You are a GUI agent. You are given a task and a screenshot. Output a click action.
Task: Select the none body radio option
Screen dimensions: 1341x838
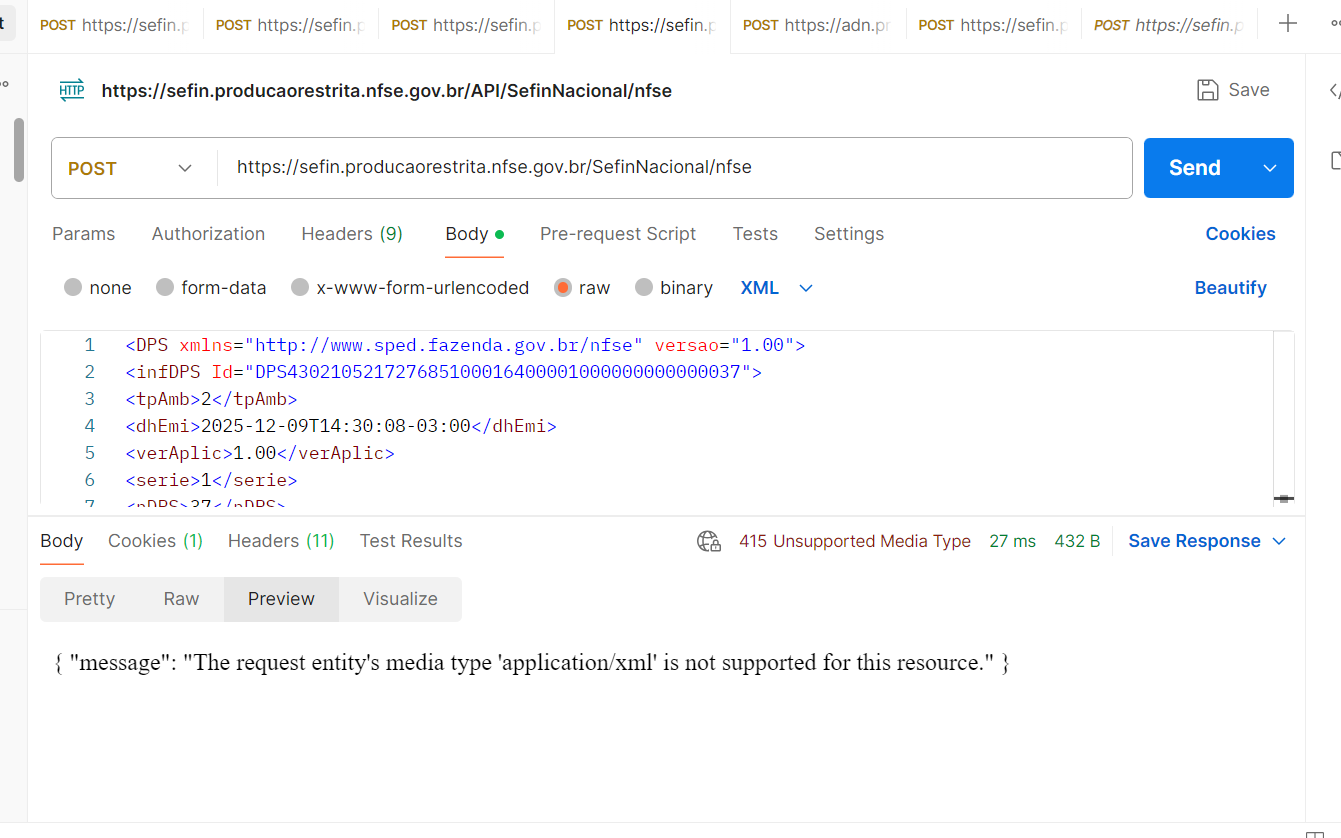73,288
